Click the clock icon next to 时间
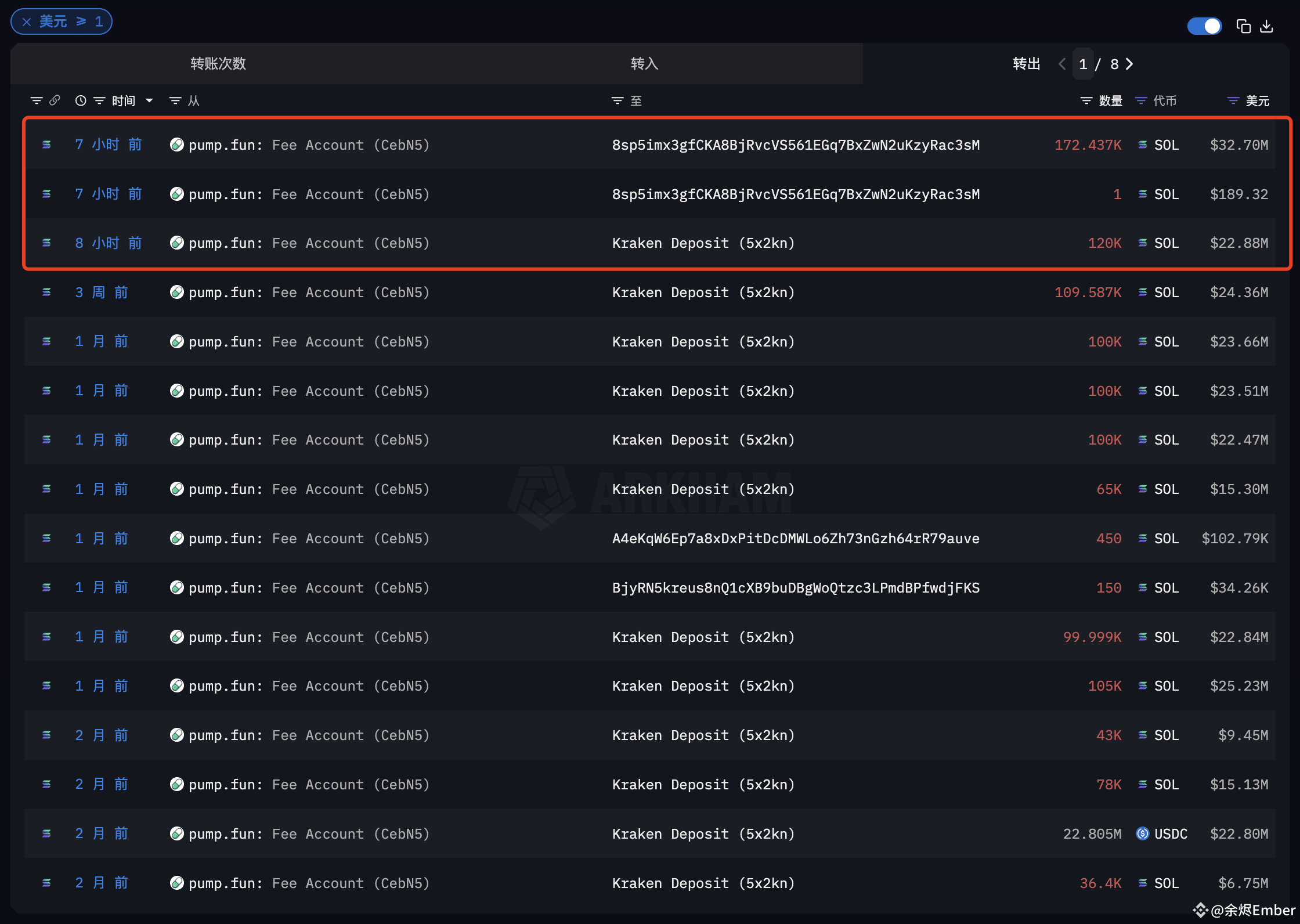The width and height of the screenshot is (1300, 924). [80, 100]
